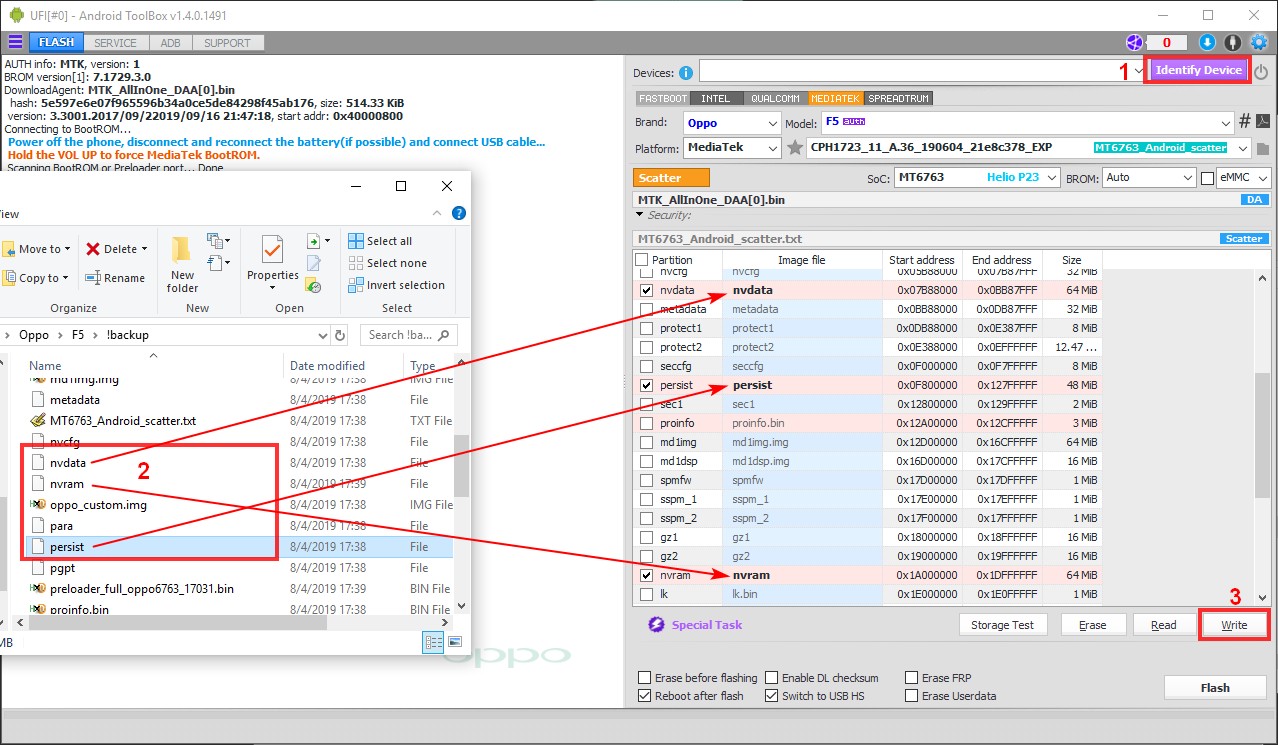Click the History icon in Explorer Open group
This screenshot has width=1278, height=745.
tap(314, 286)
